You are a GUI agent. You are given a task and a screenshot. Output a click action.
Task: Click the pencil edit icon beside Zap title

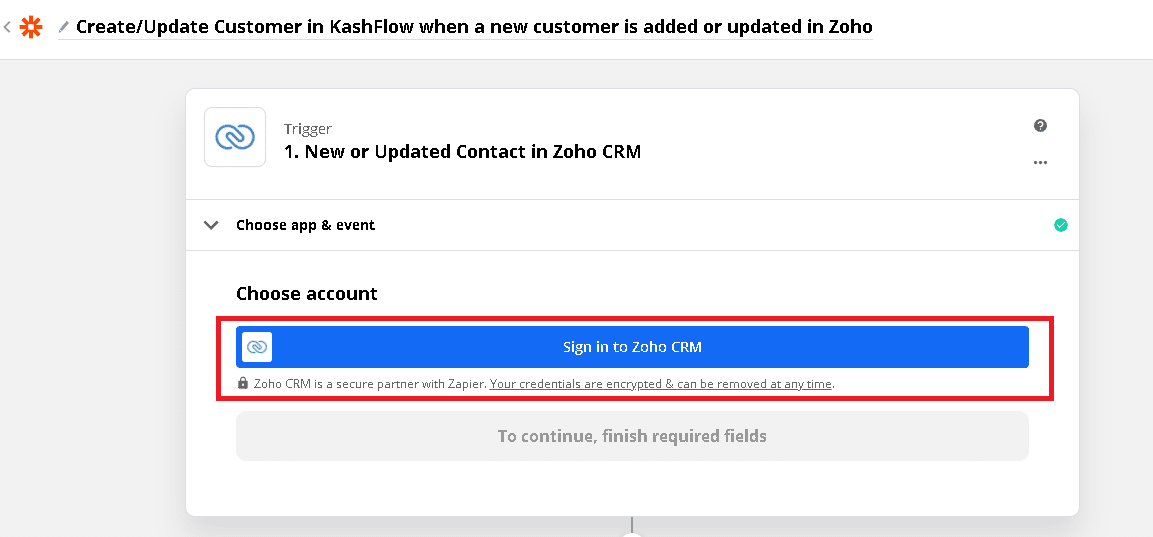(64, 27)
